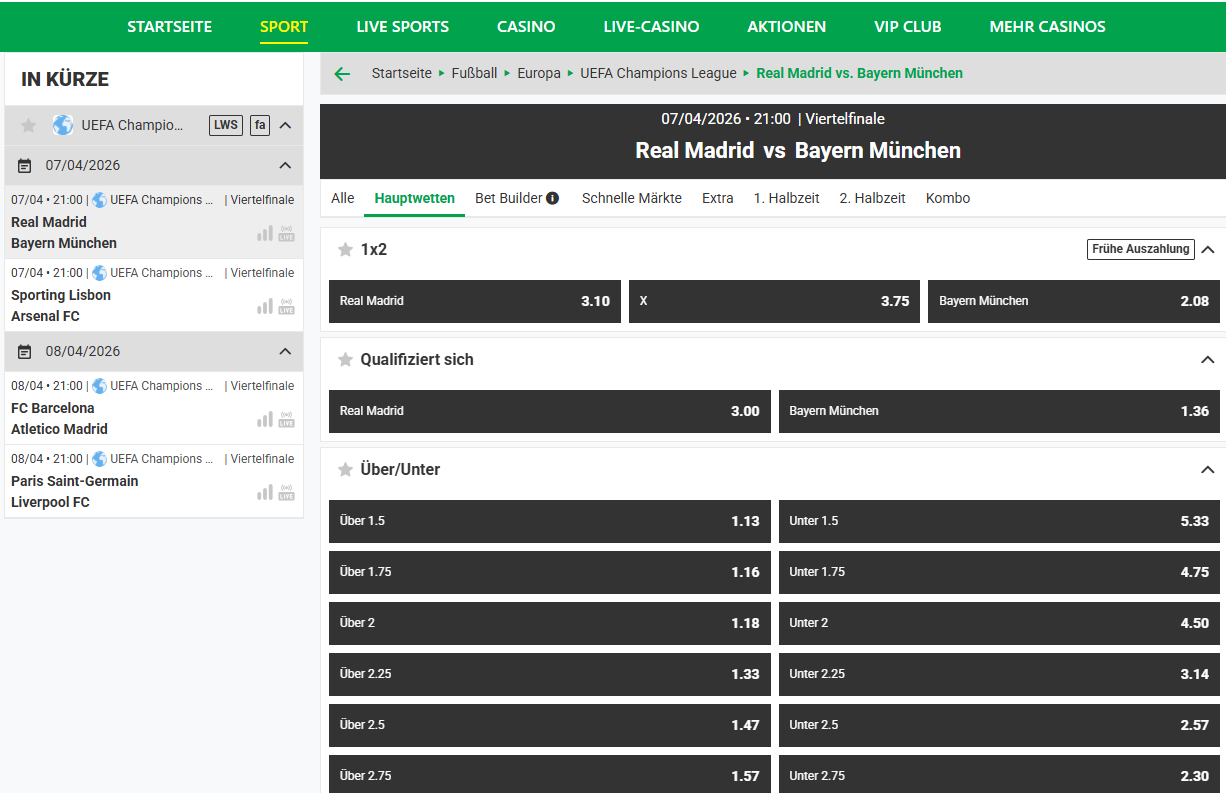The image size is (1226, 793).
Task: Open the statistics bars for Sporting Lisbon match
Action: point(265,306)
